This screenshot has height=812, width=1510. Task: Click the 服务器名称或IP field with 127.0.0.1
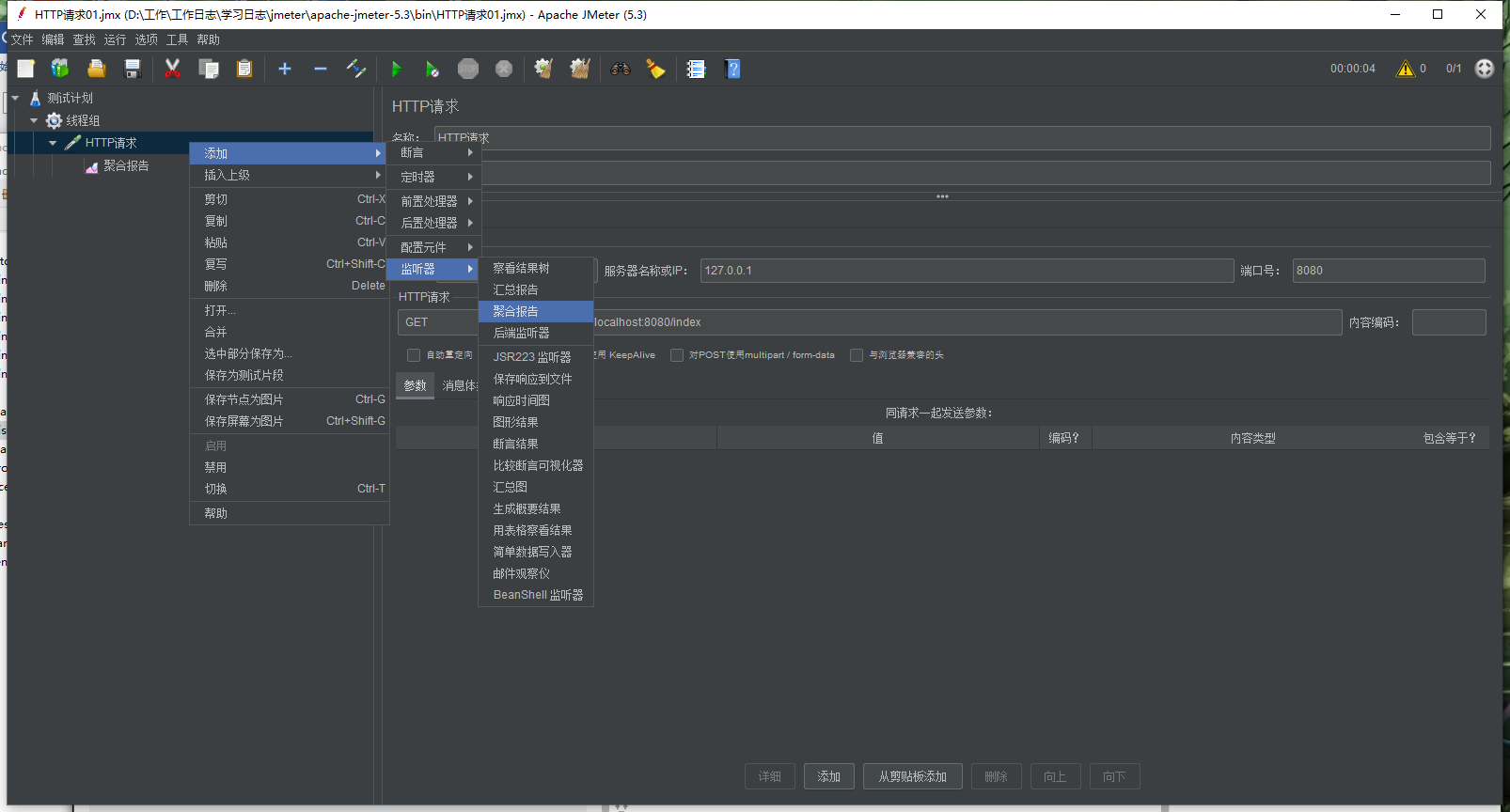(967, 271)
